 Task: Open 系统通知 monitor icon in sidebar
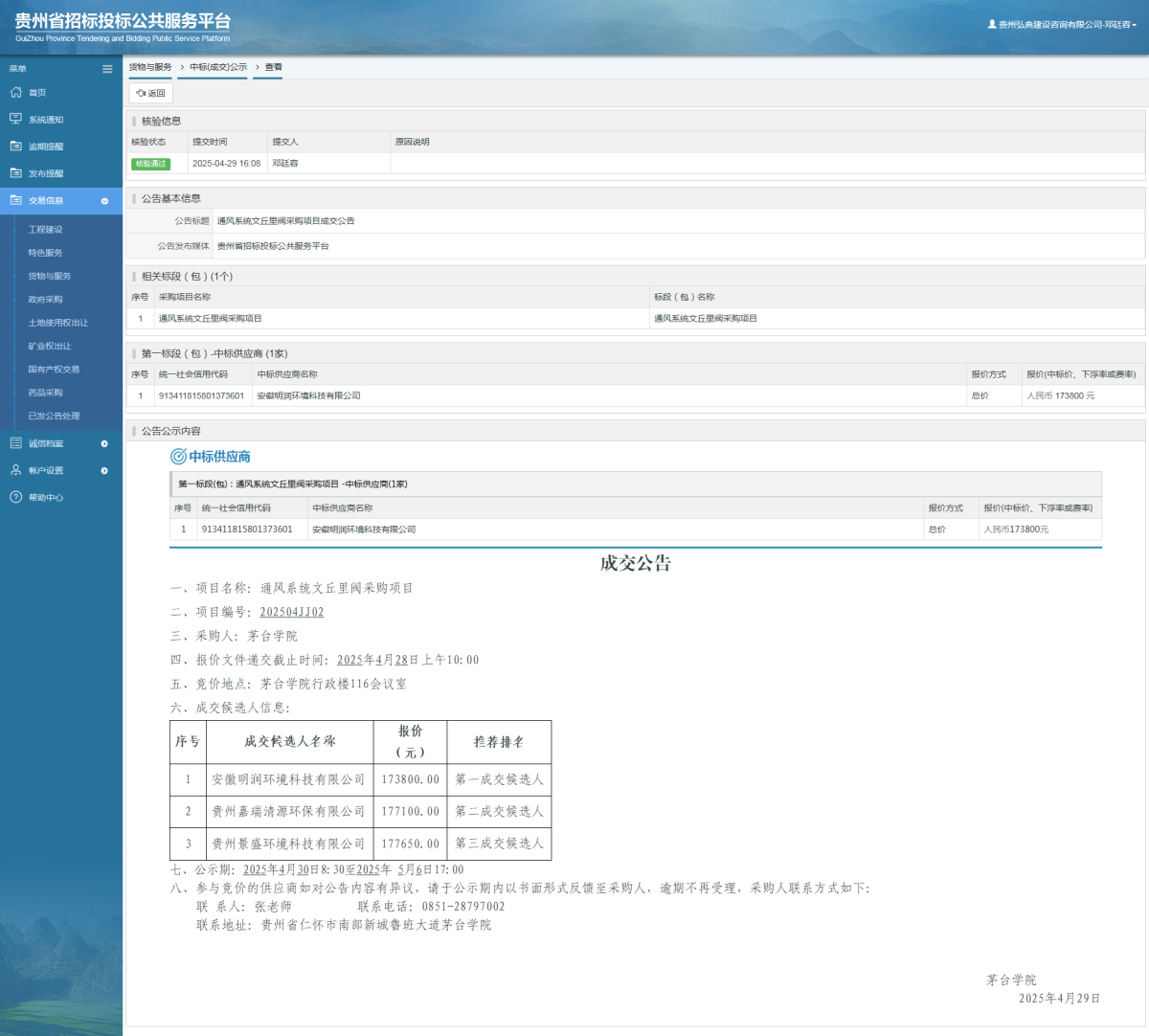(15, 120)
